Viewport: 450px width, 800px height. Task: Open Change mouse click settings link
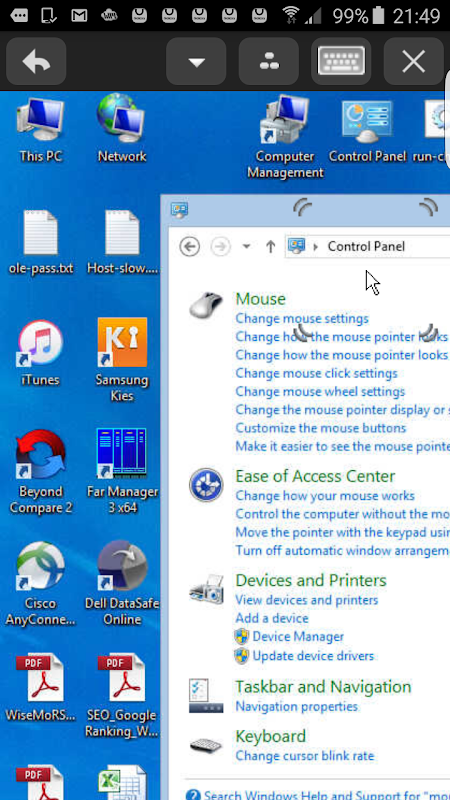pyautogui.click(x=316, y=373)
